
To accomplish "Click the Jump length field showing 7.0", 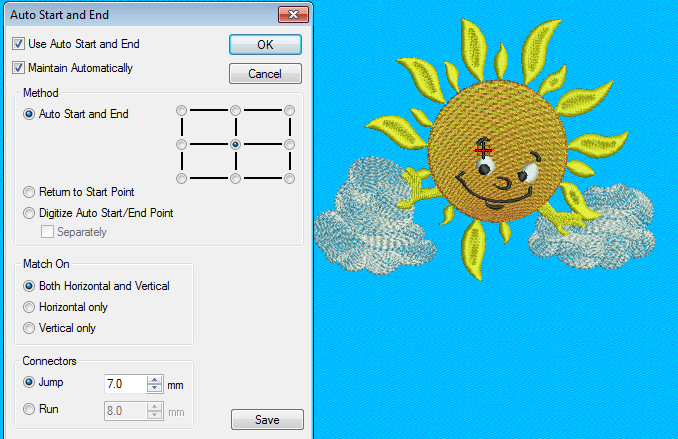I will 125,384.
